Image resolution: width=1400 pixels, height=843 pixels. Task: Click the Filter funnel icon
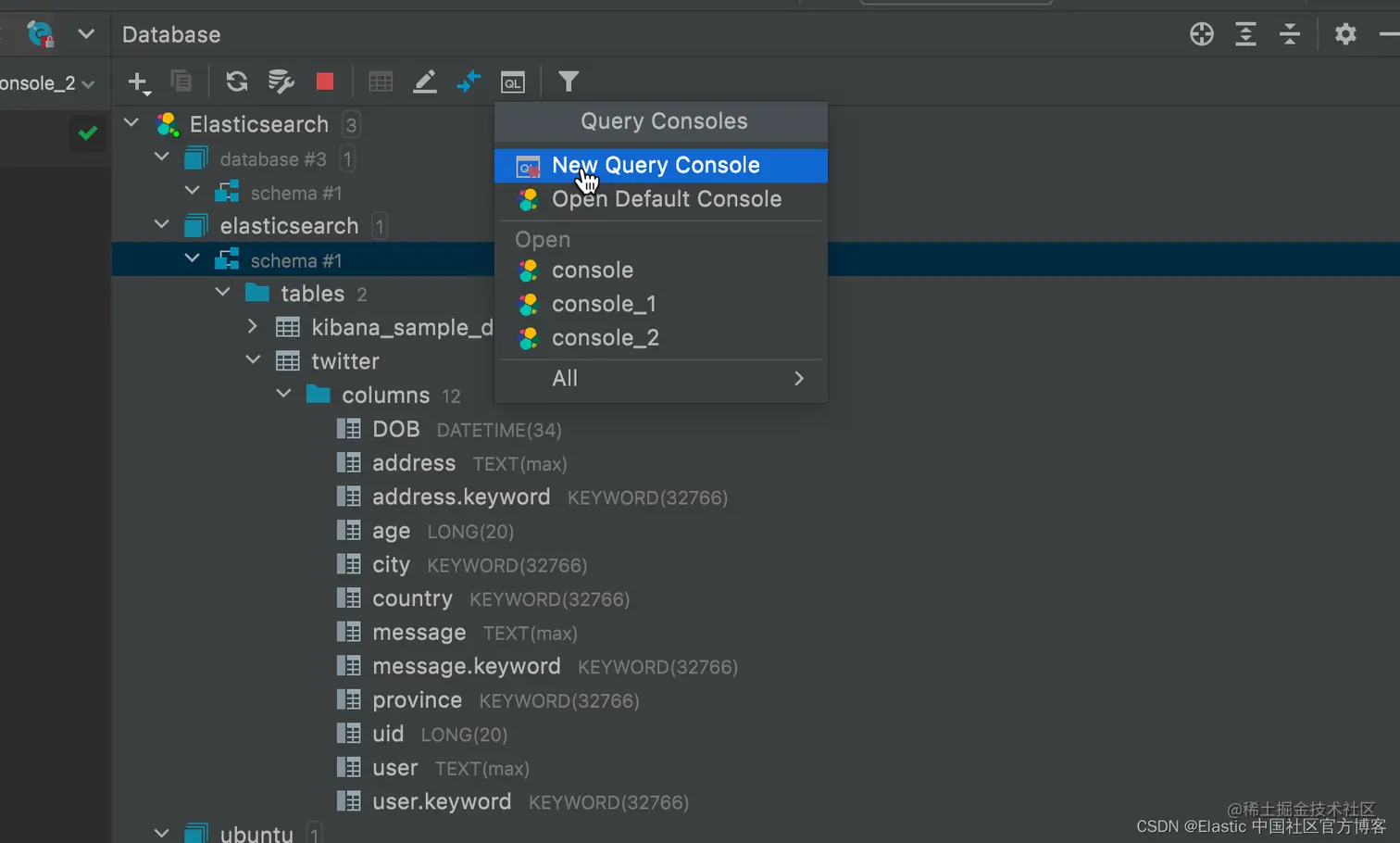(x=569, y=82)
